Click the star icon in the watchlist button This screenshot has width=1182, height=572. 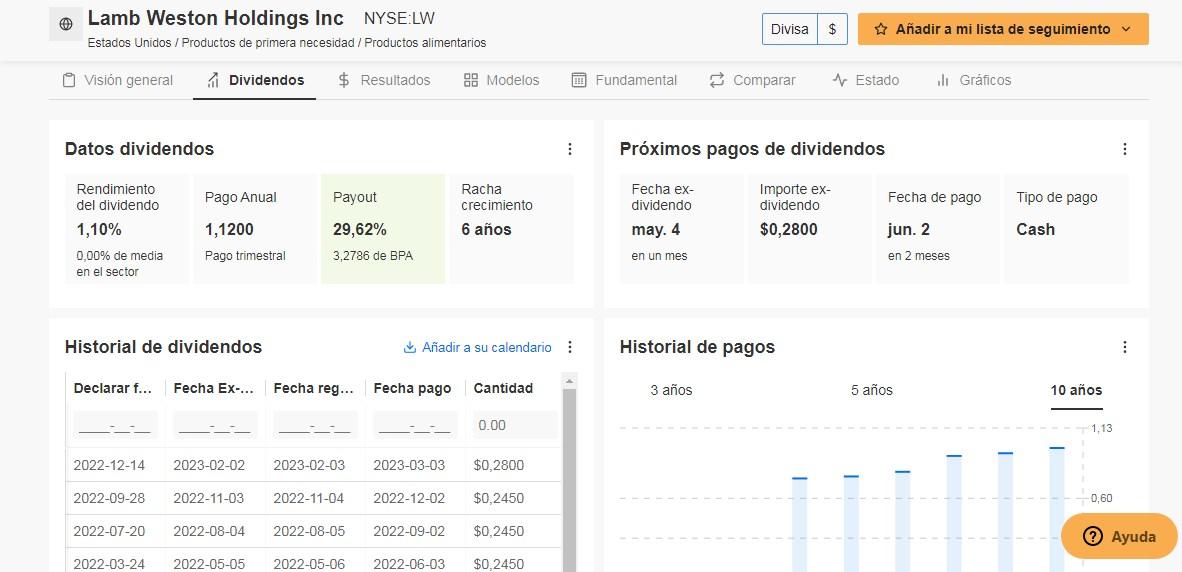click(x=880, y=29)
